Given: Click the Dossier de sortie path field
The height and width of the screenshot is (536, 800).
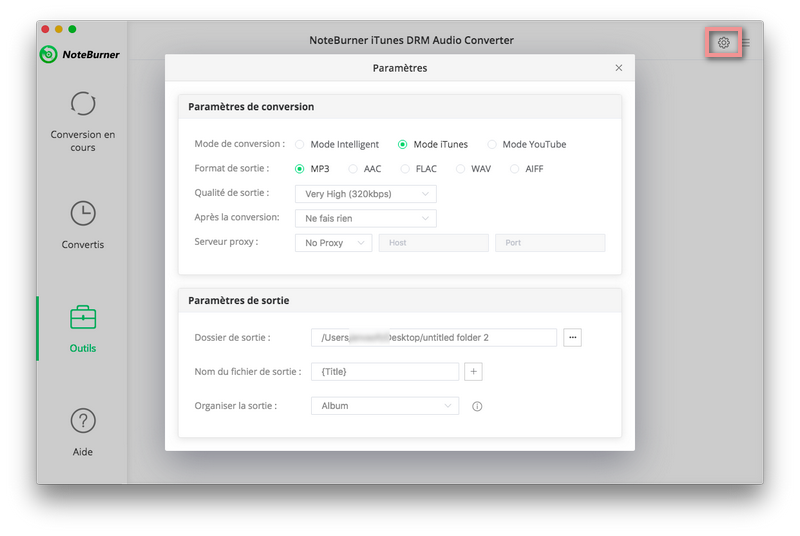Looking at the screenshot, I should [x=434, y=338].
